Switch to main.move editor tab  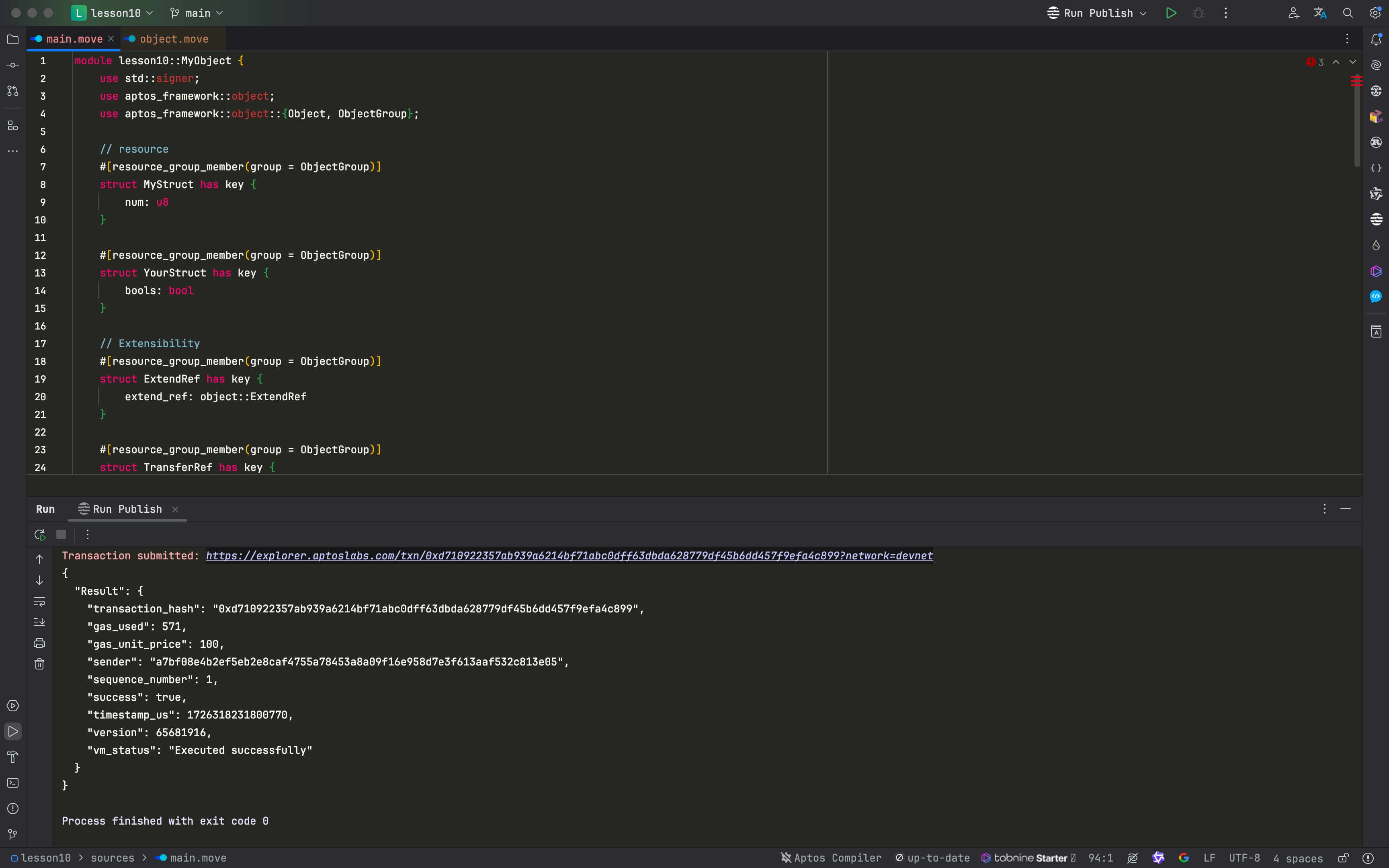pyautogui.click(x=74, y=39)
